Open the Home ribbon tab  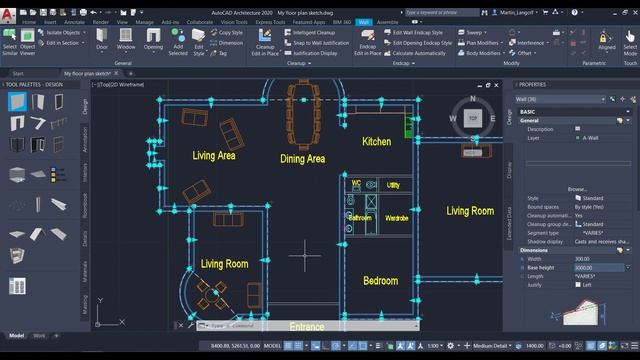[x=29, y=22]
